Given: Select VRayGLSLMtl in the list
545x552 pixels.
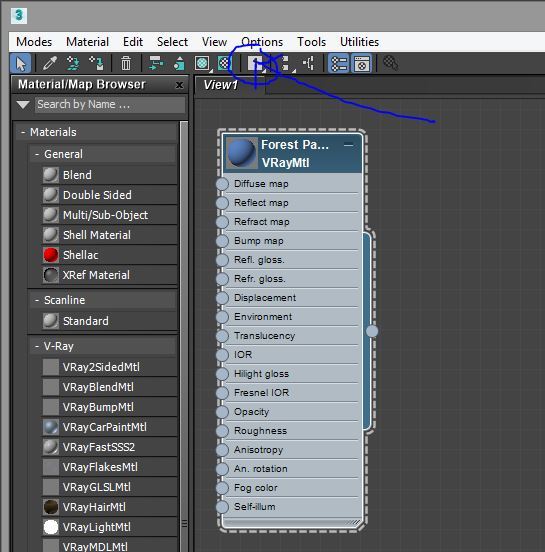Looking at the screenshot, I should pos(109,488).
